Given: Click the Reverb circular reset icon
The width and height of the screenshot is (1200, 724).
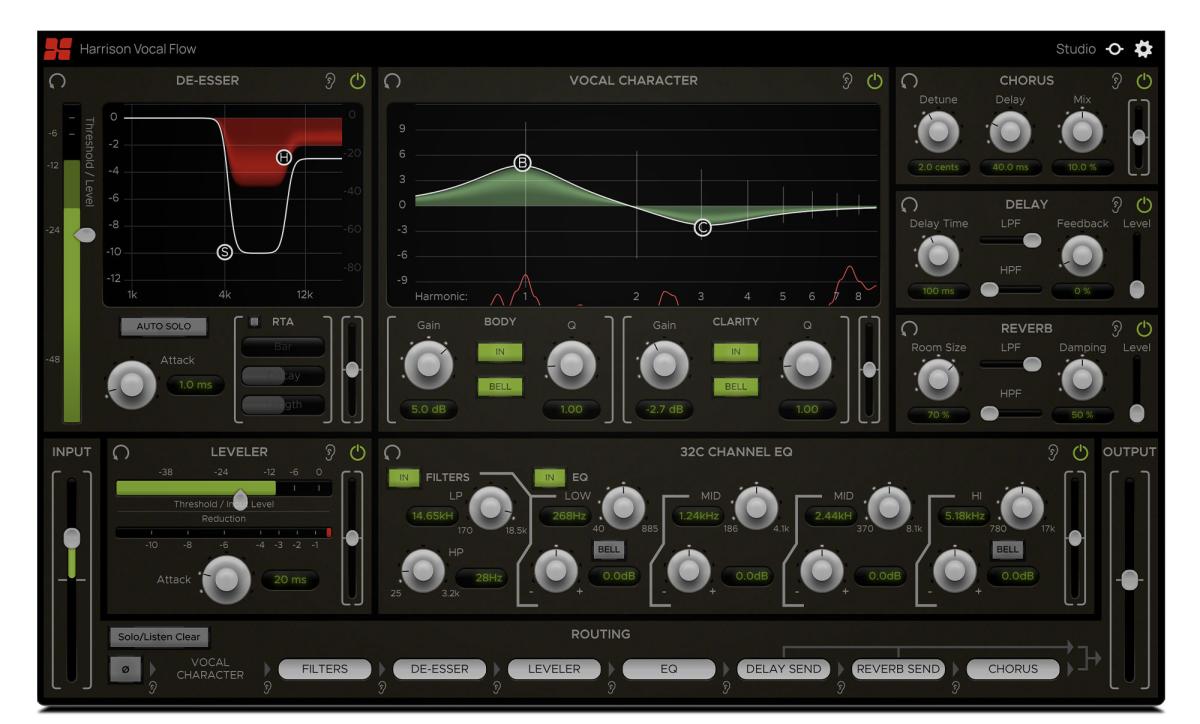Looking at the screenshot, I should (909, 328).
